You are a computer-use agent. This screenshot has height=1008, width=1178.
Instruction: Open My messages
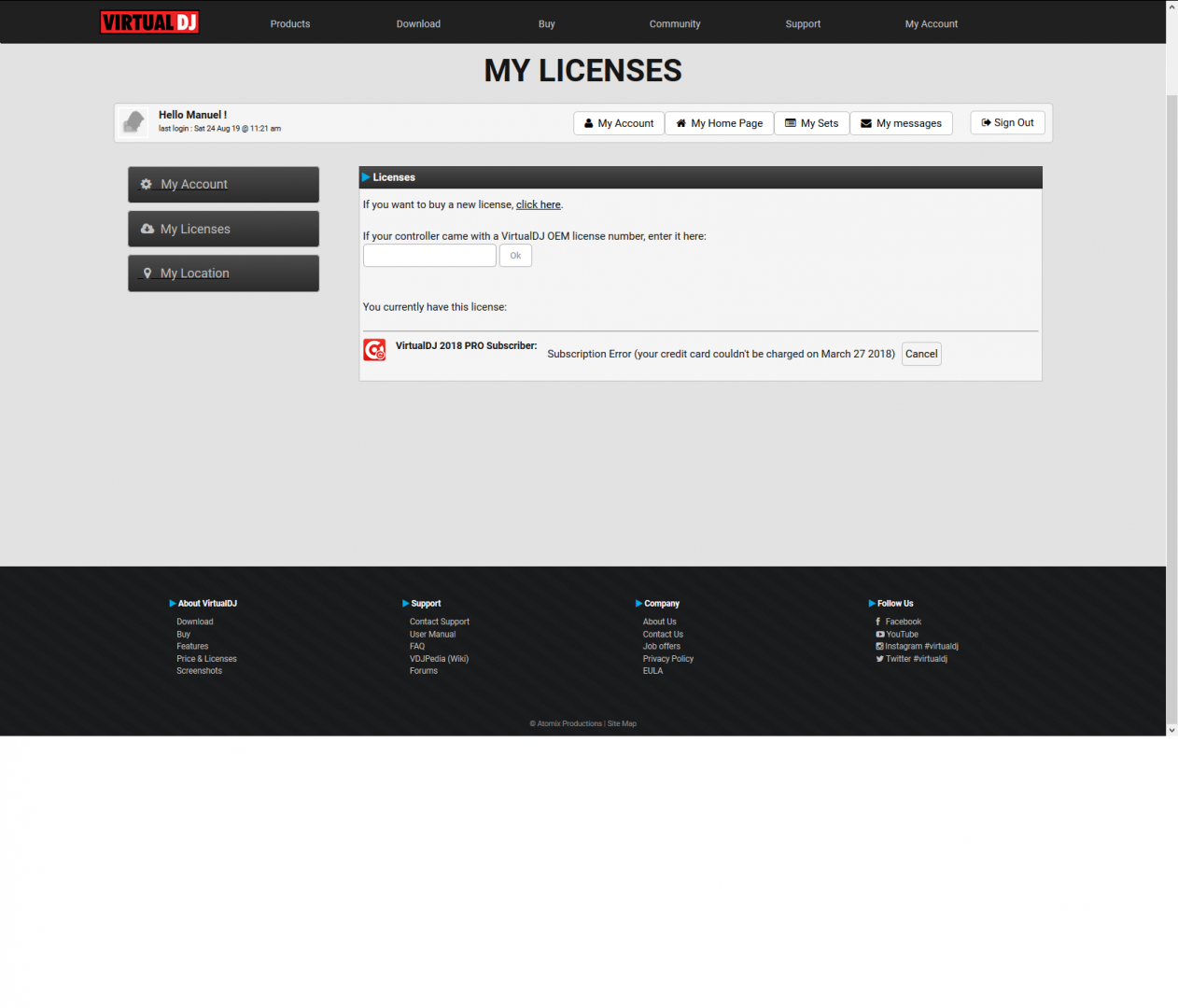coord(901,123)
